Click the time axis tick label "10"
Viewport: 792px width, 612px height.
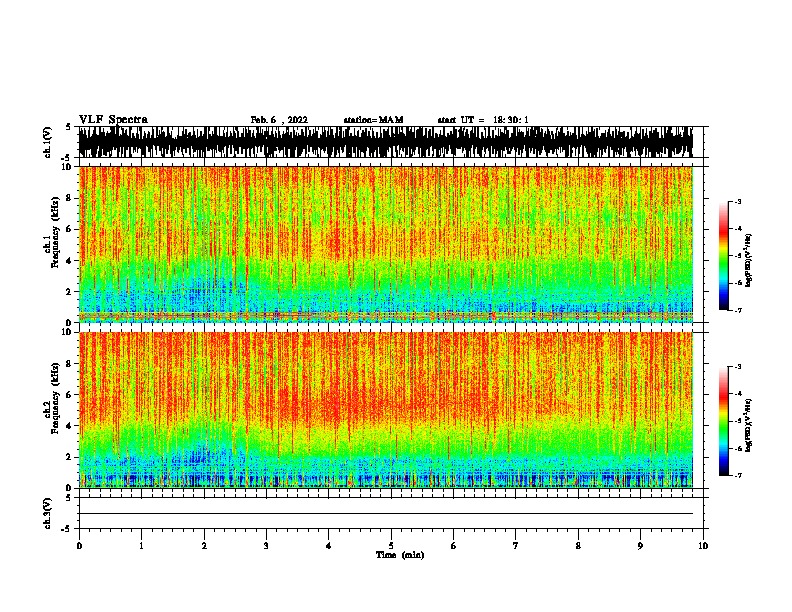click(703, 545)
